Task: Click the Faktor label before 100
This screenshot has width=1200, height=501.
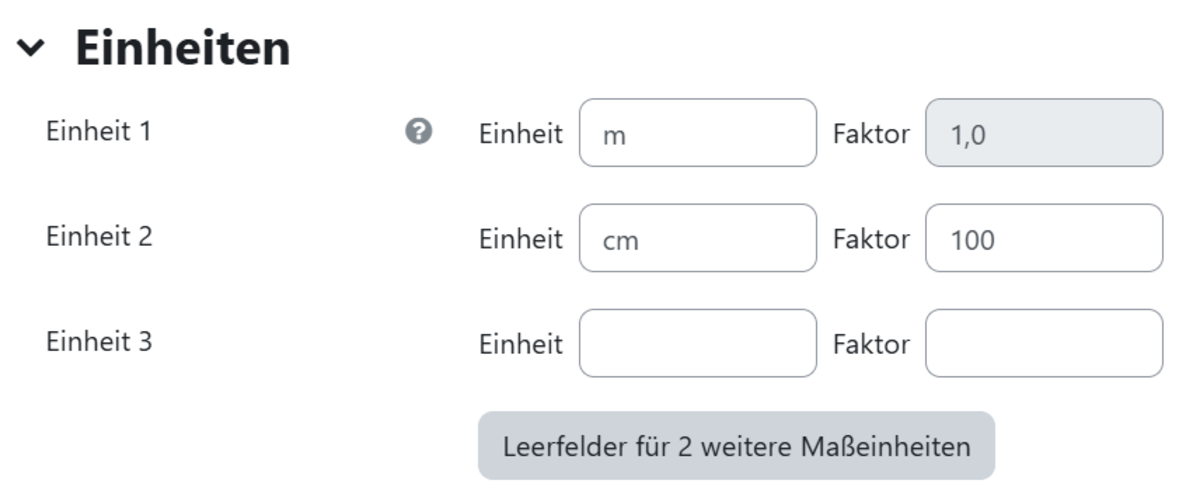Action: (871, 239)
